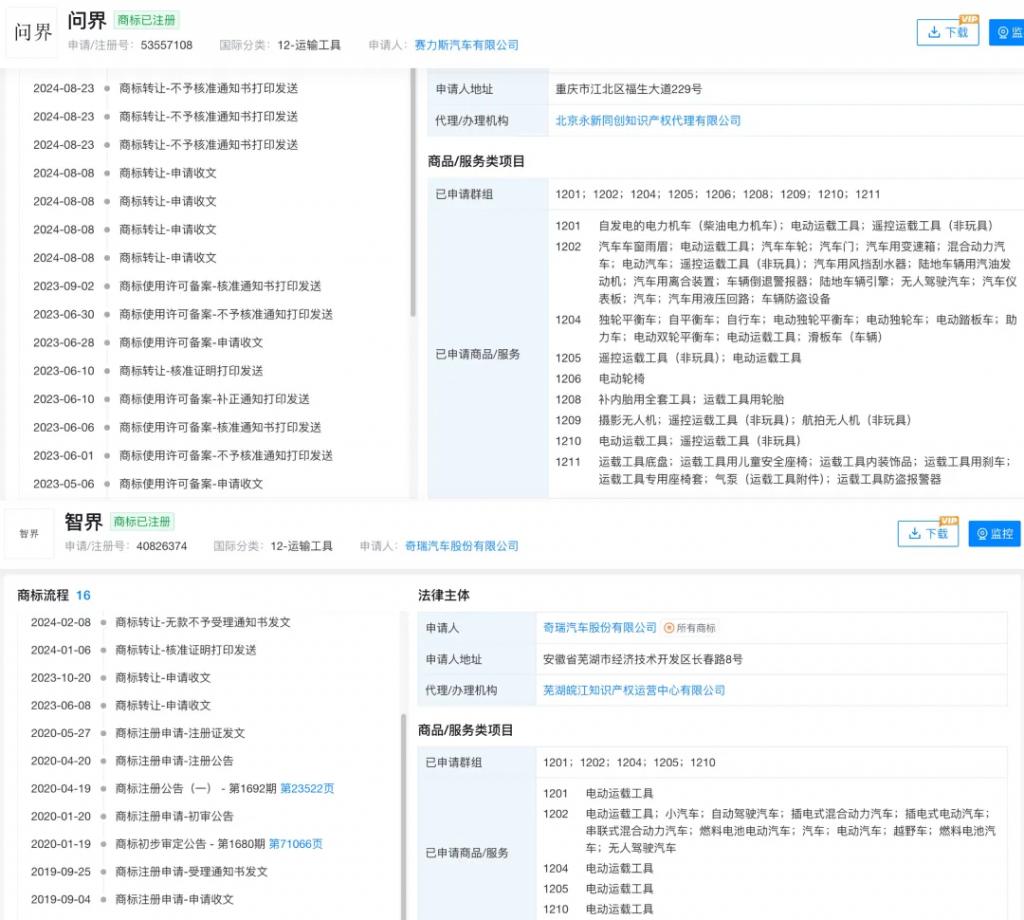This screenshot has height=920, width=1024.
Task: Select 2023-05-06 商标使用许可备案-申请收文 entry
Action: point(148,484)
